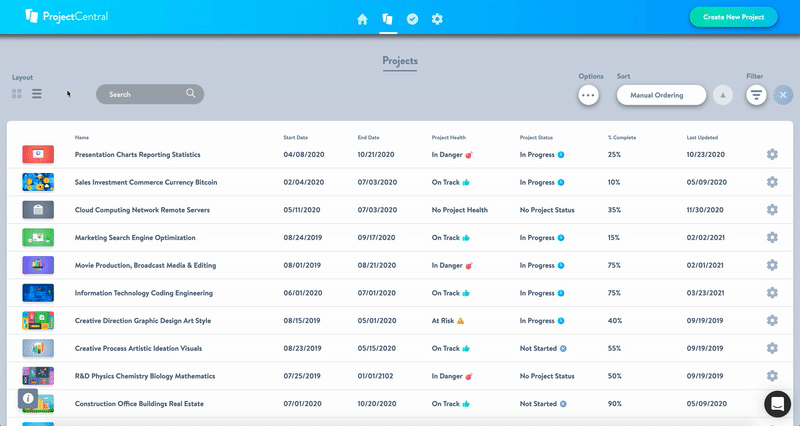Click Not Started status for Creative Process row
Image resolution: width=800 pixels, height=426 pixels.
tap(543, 348)
